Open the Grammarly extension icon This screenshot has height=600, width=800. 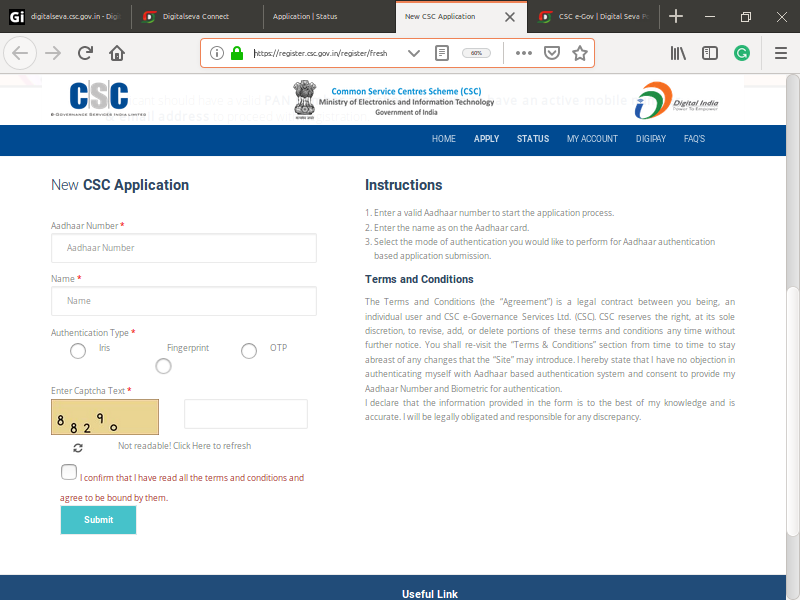coord(742,53)
